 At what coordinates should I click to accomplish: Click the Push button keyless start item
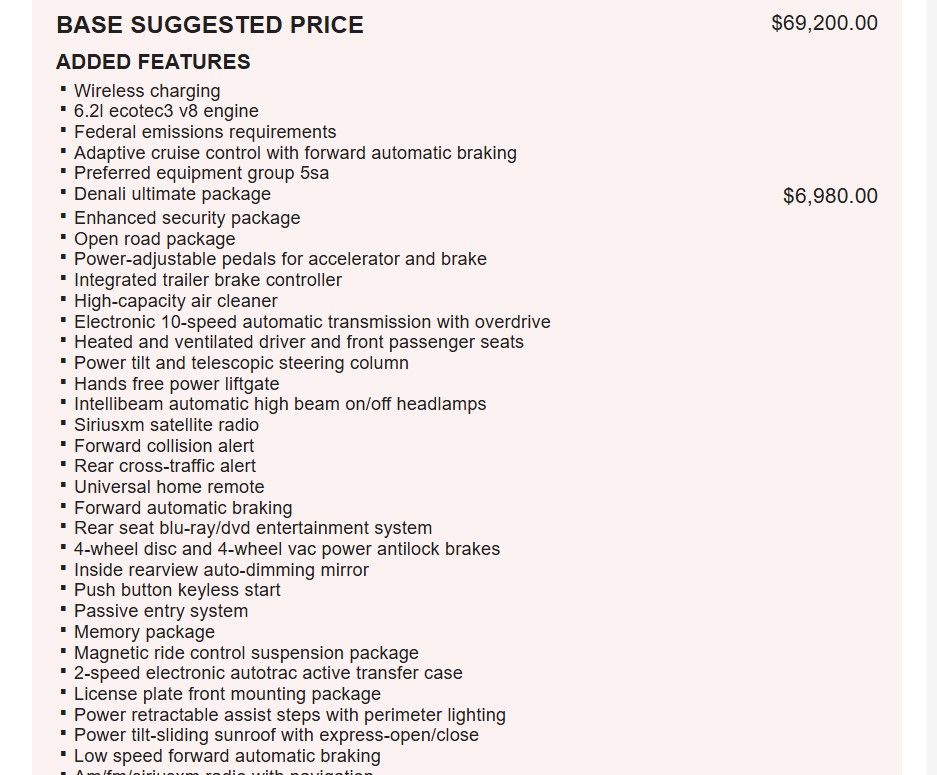pyautogui.click(x=177, y=590)
